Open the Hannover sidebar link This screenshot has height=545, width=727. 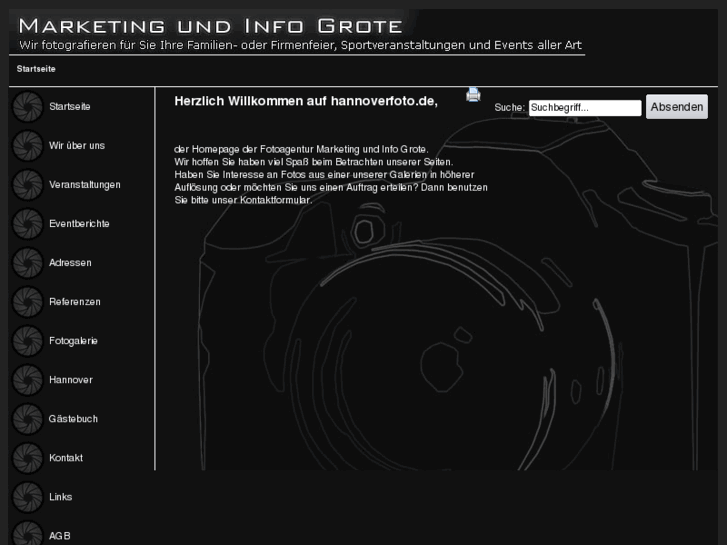tap(71, 380)
